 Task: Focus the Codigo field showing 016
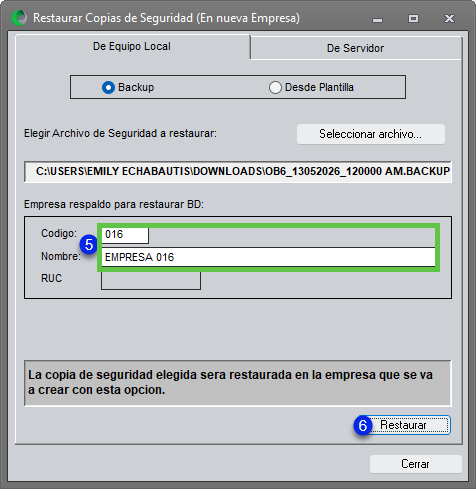tap(125, 235)
